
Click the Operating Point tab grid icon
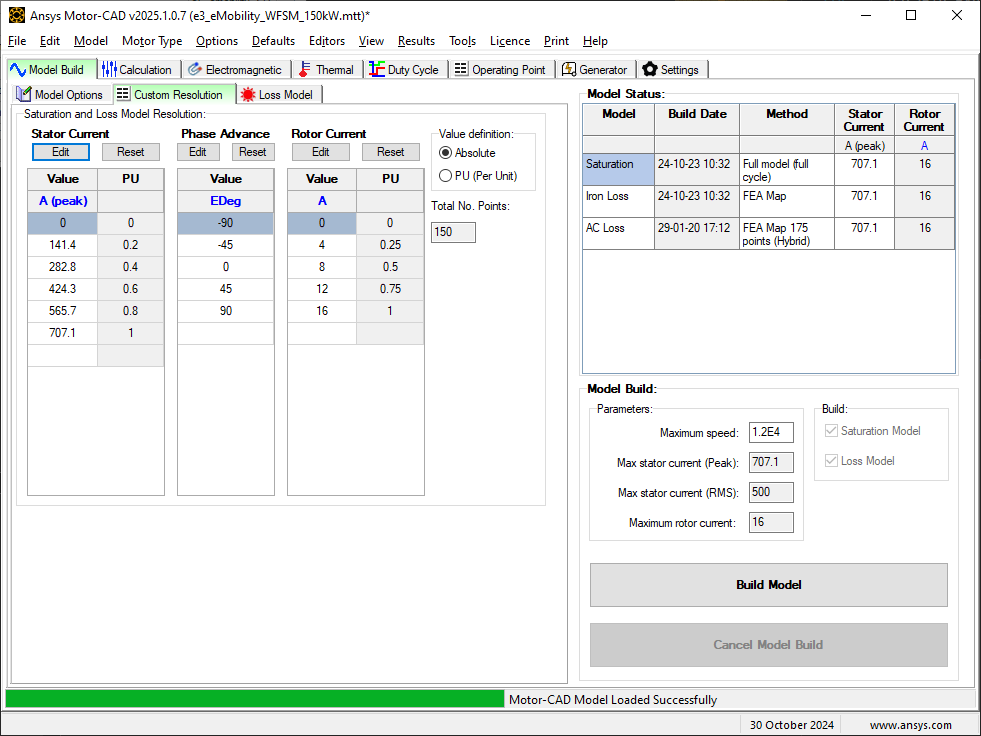click(x=461, y=69)
